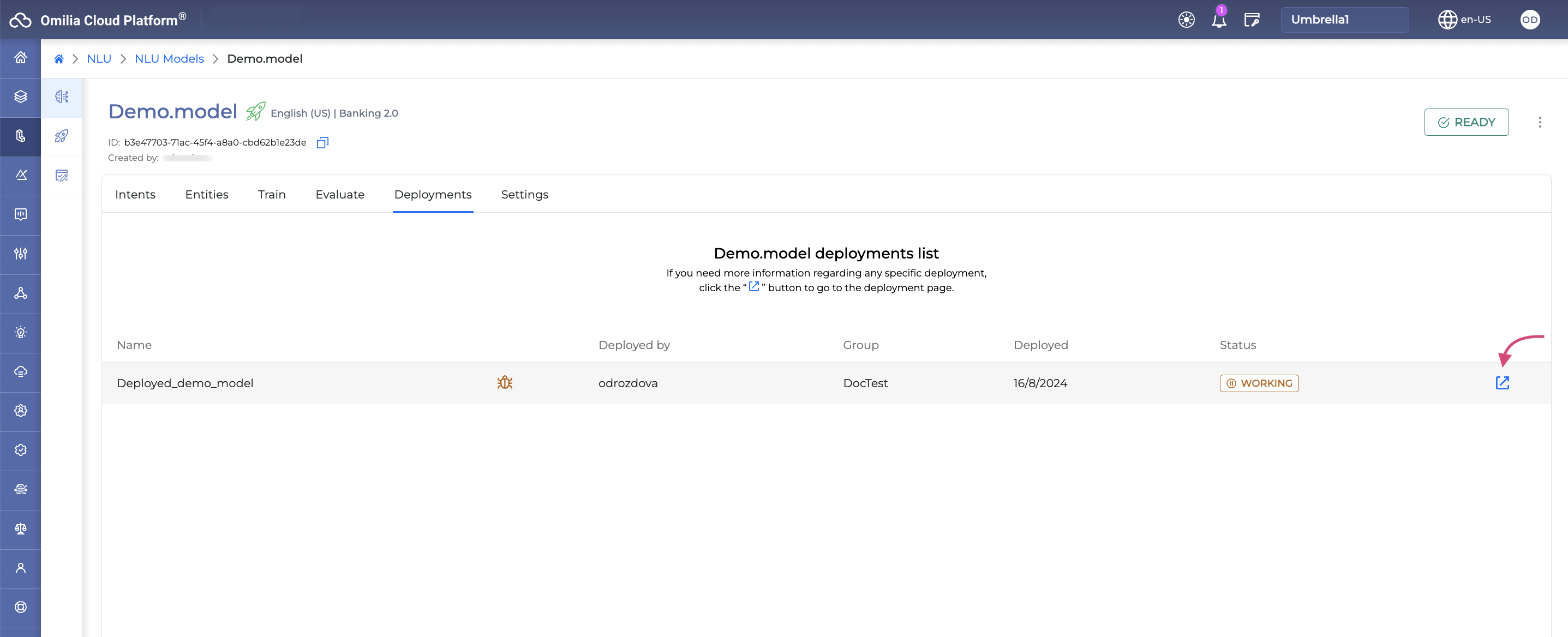Click the bug/warning icon in Deployed_demo_model row

(505, 382)
